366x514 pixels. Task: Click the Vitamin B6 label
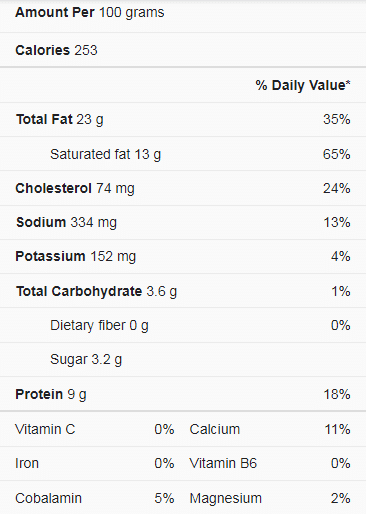tap(223, 463)
